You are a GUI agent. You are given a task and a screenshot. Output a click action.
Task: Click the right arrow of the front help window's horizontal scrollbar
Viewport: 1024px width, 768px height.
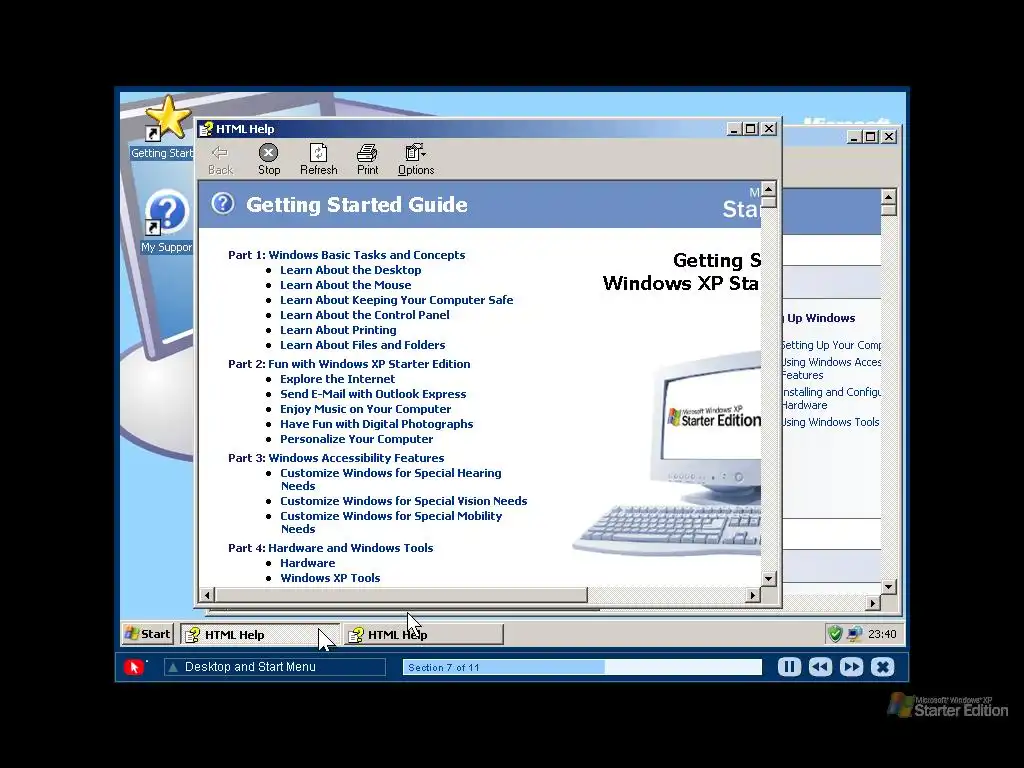click(x=753, y=595)
